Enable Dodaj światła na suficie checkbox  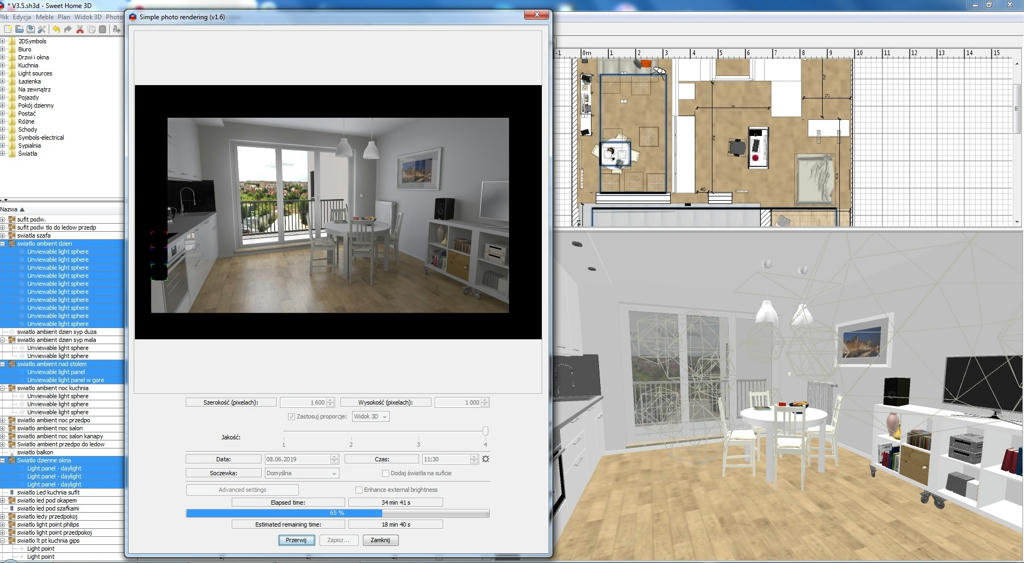(385, 473)
